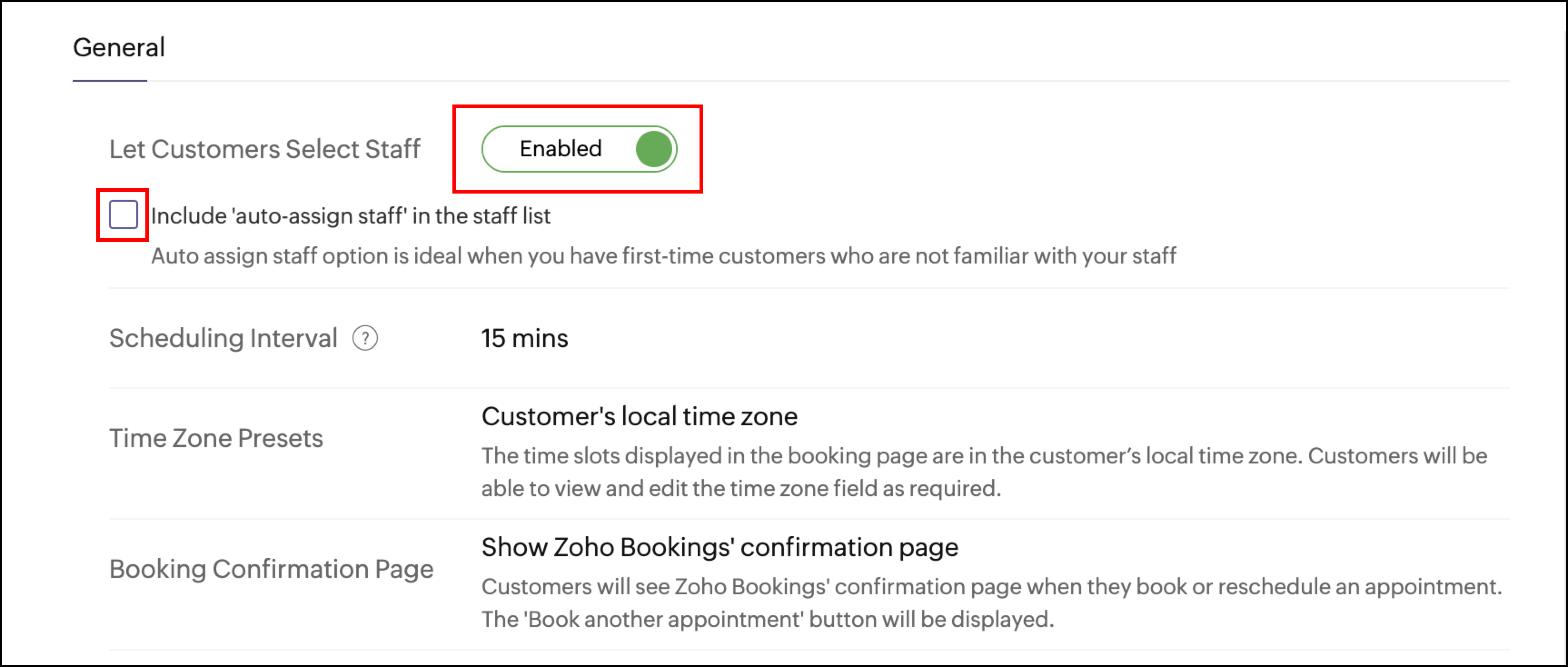The height and width of the screenshot is (667, 1568).
Task: Click 'Book another appointment' button description text
Action: [768, 619]
